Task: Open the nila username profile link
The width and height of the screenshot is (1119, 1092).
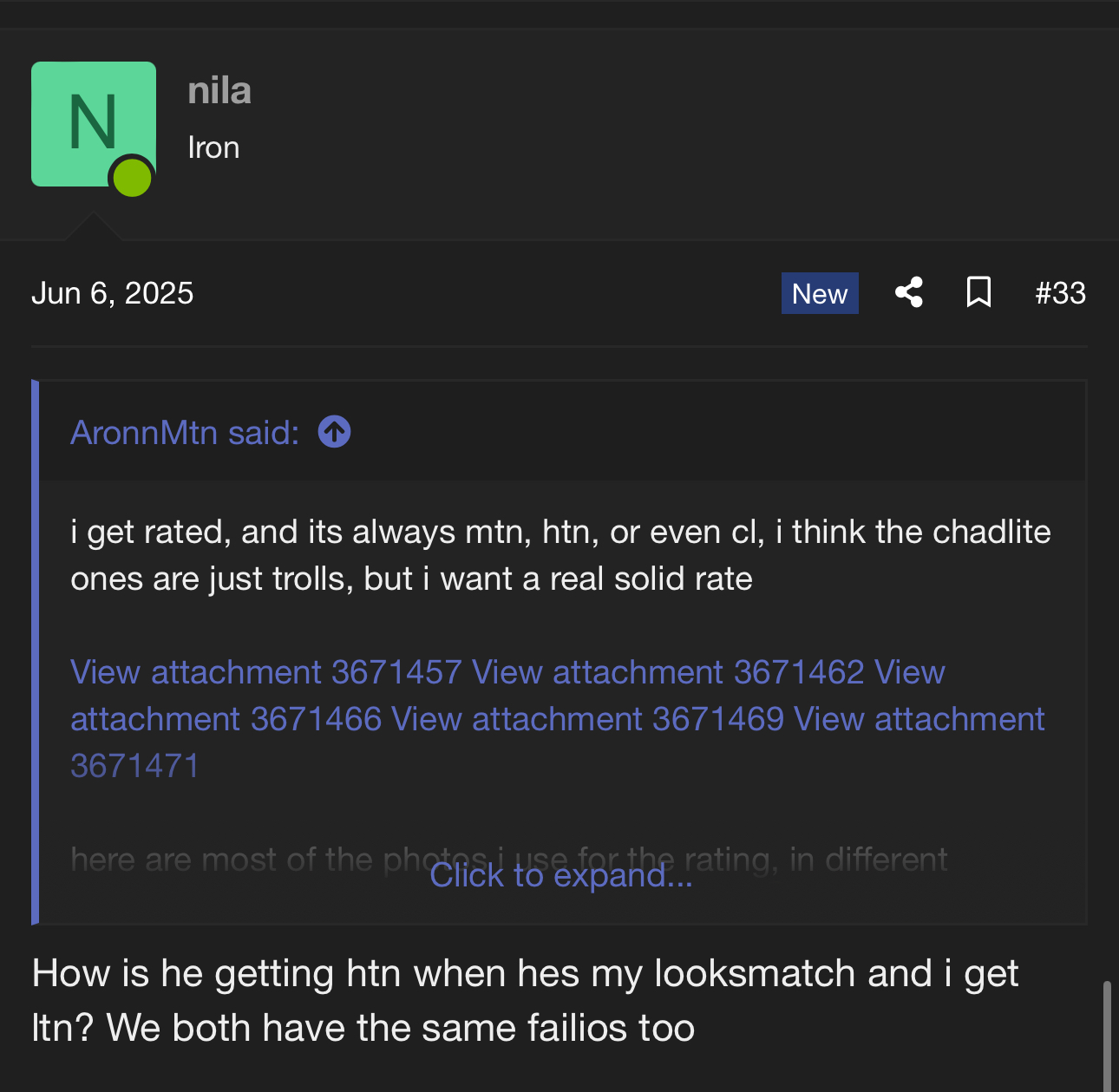Action: coord(219,91)
